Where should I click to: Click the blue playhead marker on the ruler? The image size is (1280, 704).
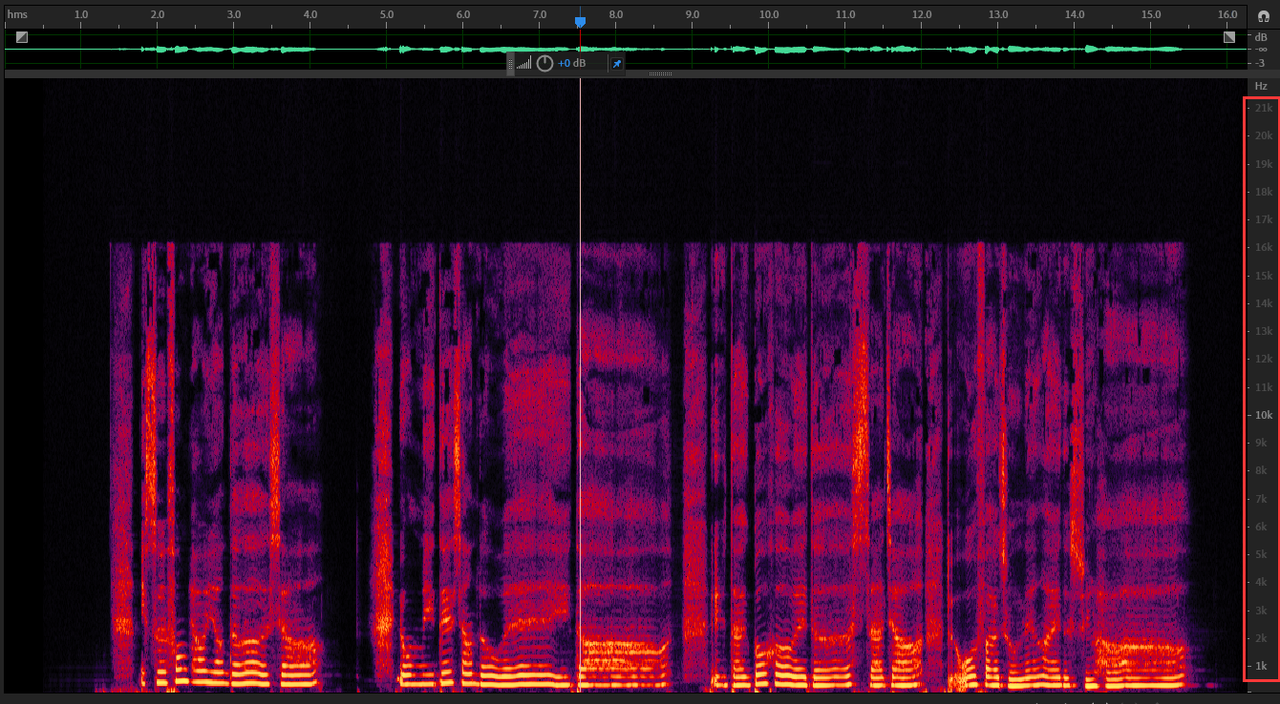coord(580,21)
